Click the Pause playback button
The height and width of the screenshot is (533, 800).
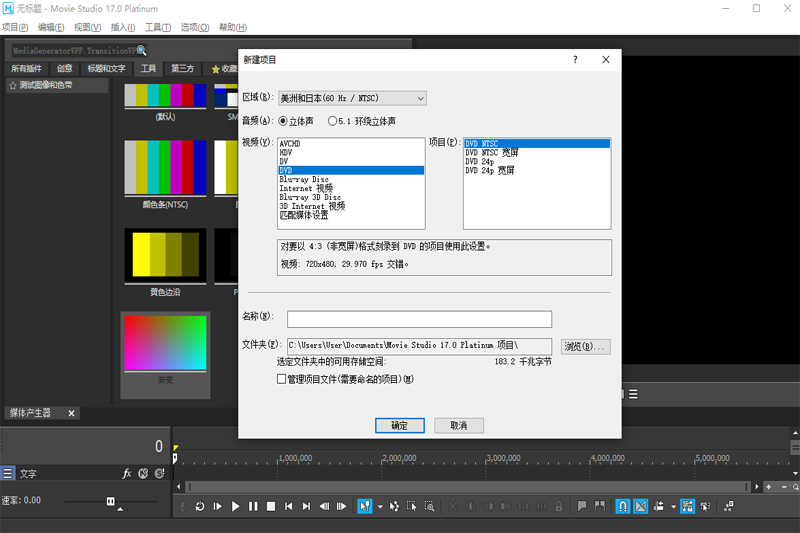254,507
